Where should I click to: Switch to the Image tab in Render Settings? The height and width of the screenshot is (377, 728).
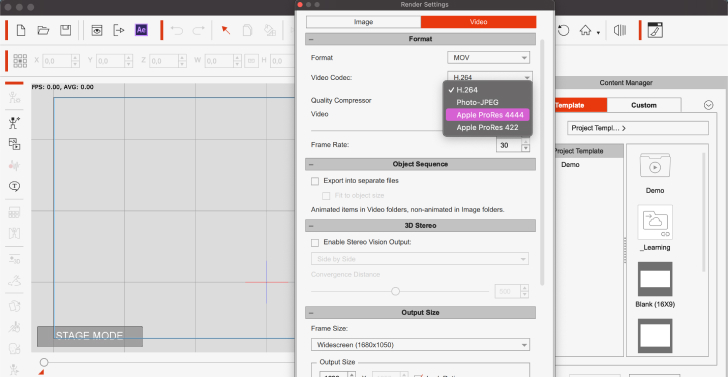(364, 22)
